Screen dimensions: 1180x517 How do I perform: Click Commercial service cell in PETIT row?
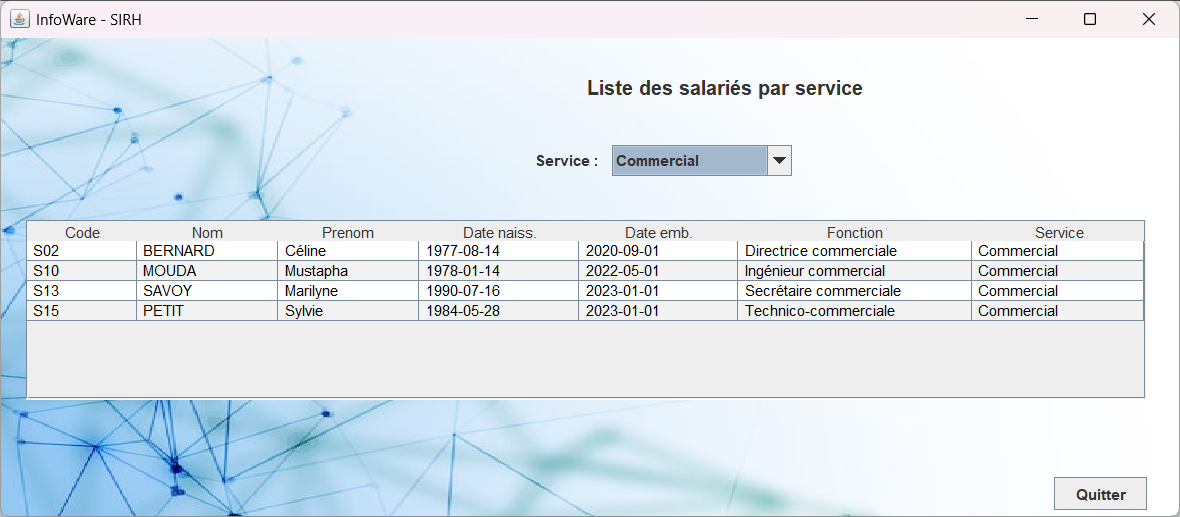point(1057,311)
